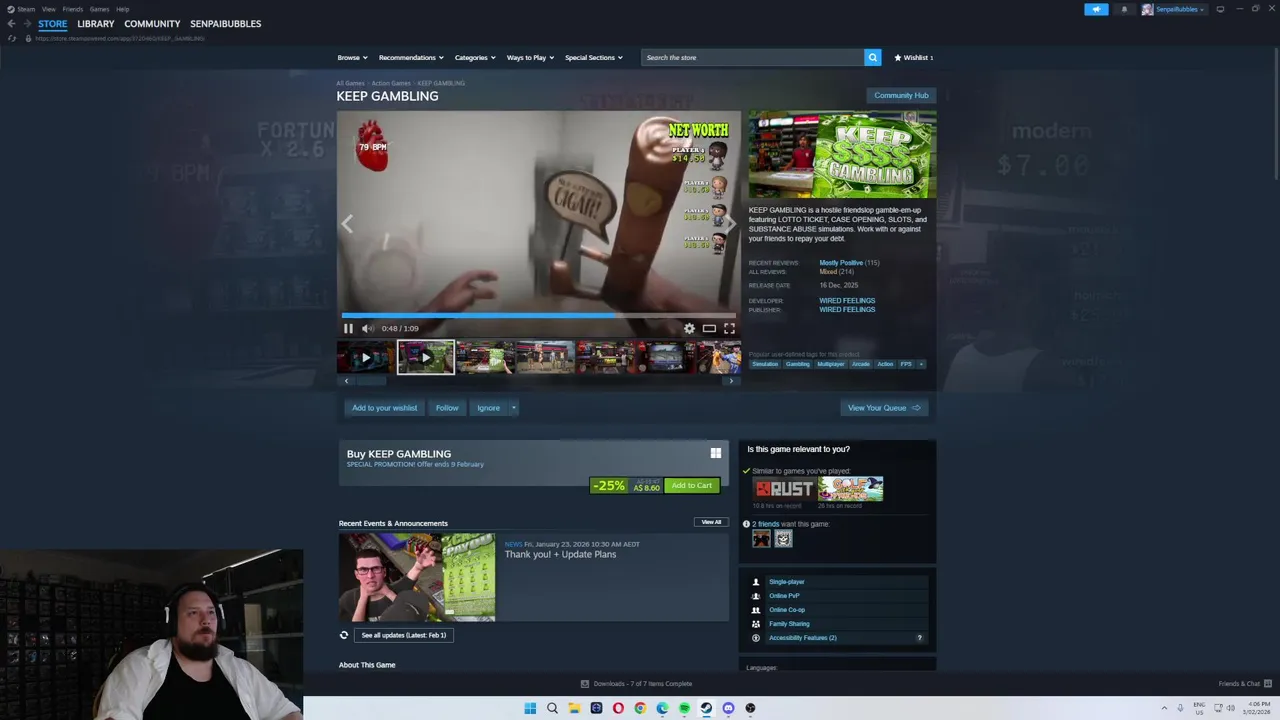Seek the trailer progress bar
1280x720 pixels.
tap(539, 315)
